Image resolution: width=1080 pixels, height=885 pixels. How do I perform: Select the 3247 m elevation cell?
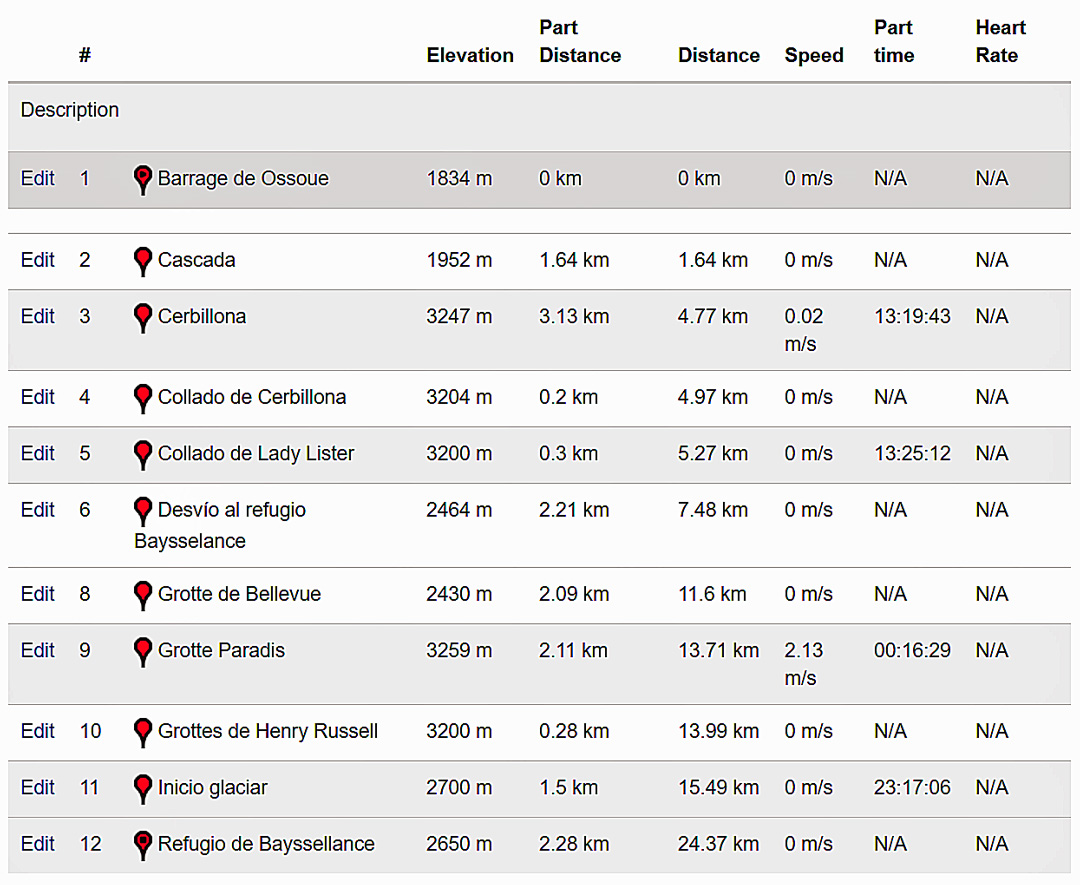(459, 316)
